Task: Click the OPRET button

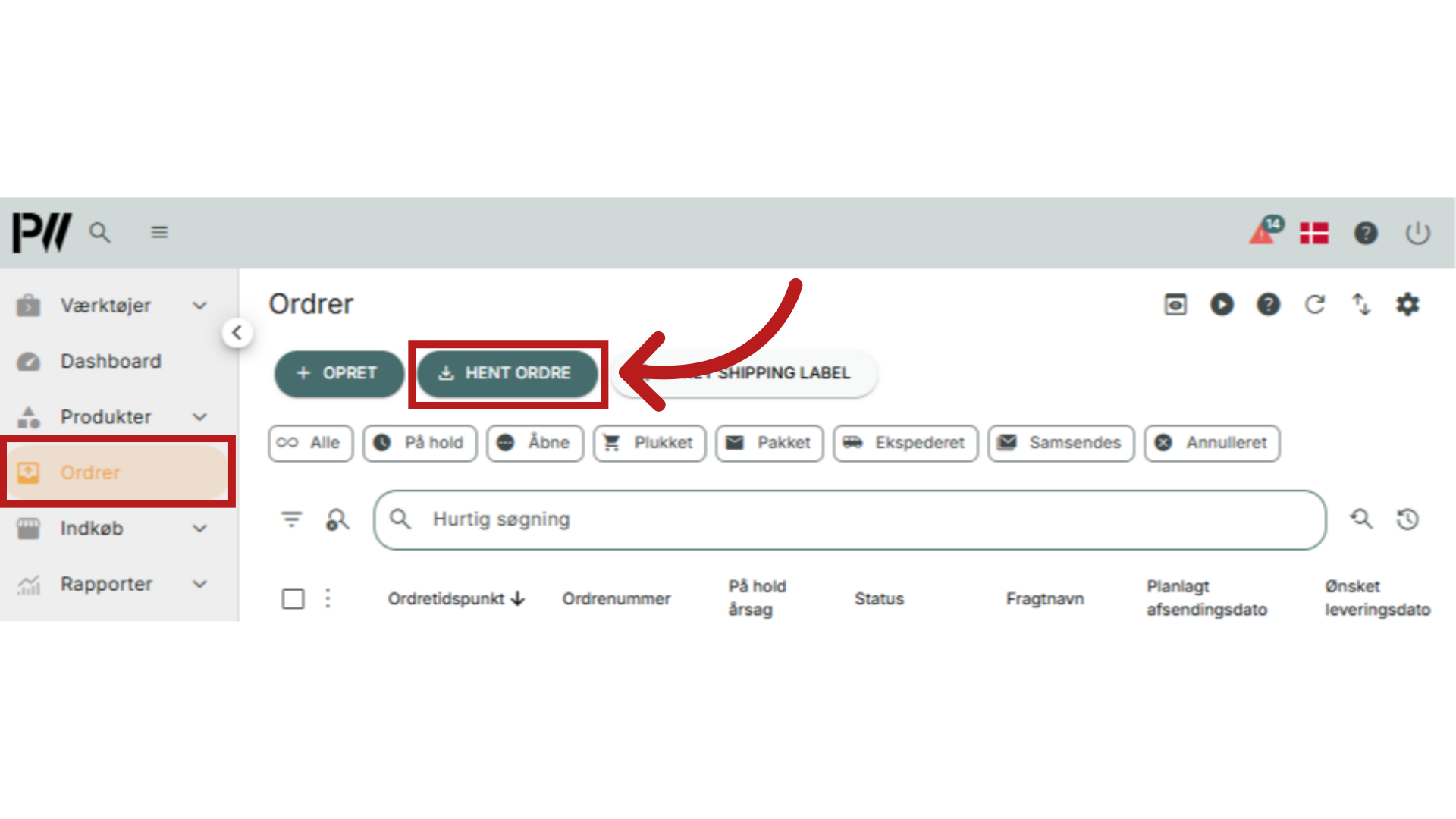Action: (339, 373)
